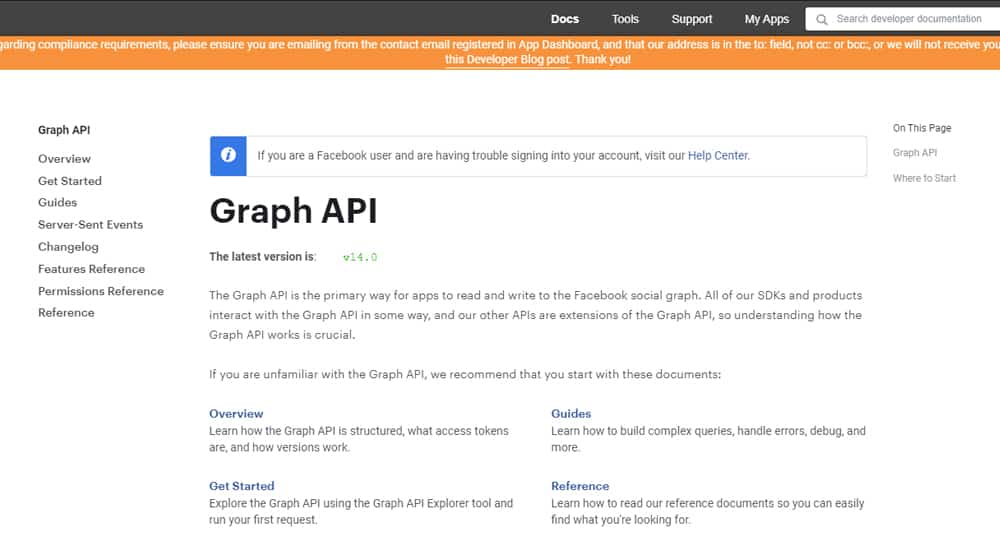Click the Graph API sidebar heading
The width and height of the screenshot is (1000, 560).
(64, 130)
